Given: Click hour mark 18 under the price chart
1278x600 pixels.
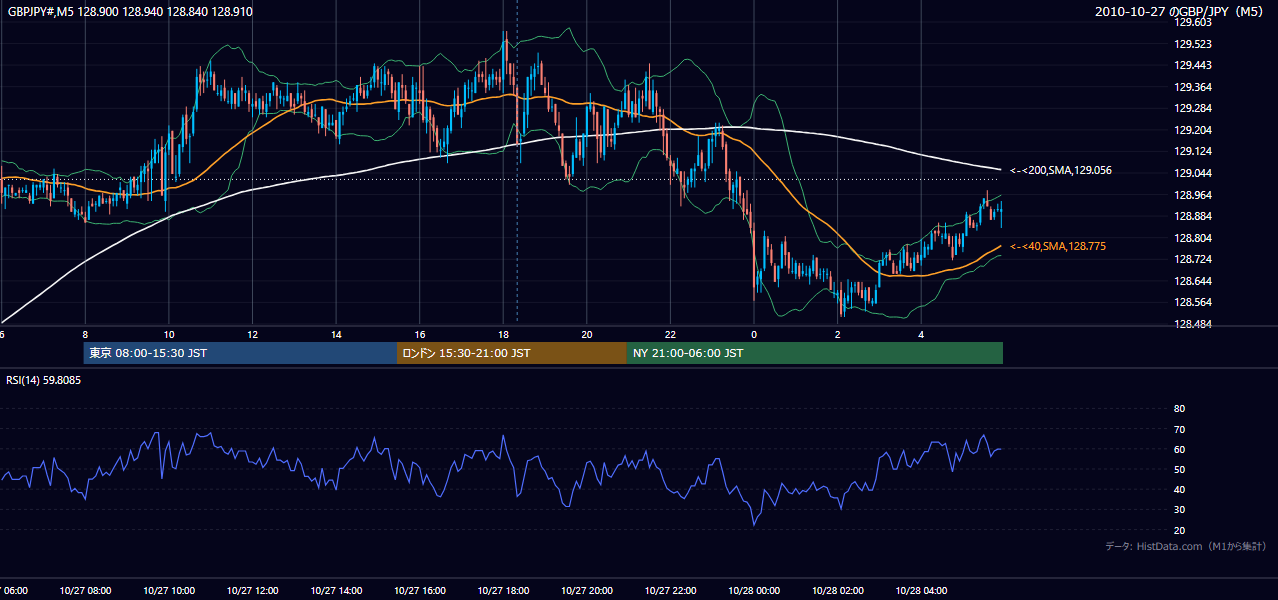Looking at the screenshot, I should (503, 335).
